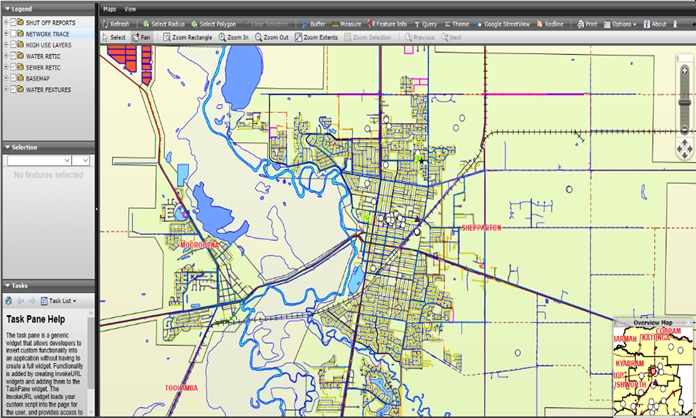696x418 pixels.
Task: Open the Maps menu
Action: click(x=110, y=8)
